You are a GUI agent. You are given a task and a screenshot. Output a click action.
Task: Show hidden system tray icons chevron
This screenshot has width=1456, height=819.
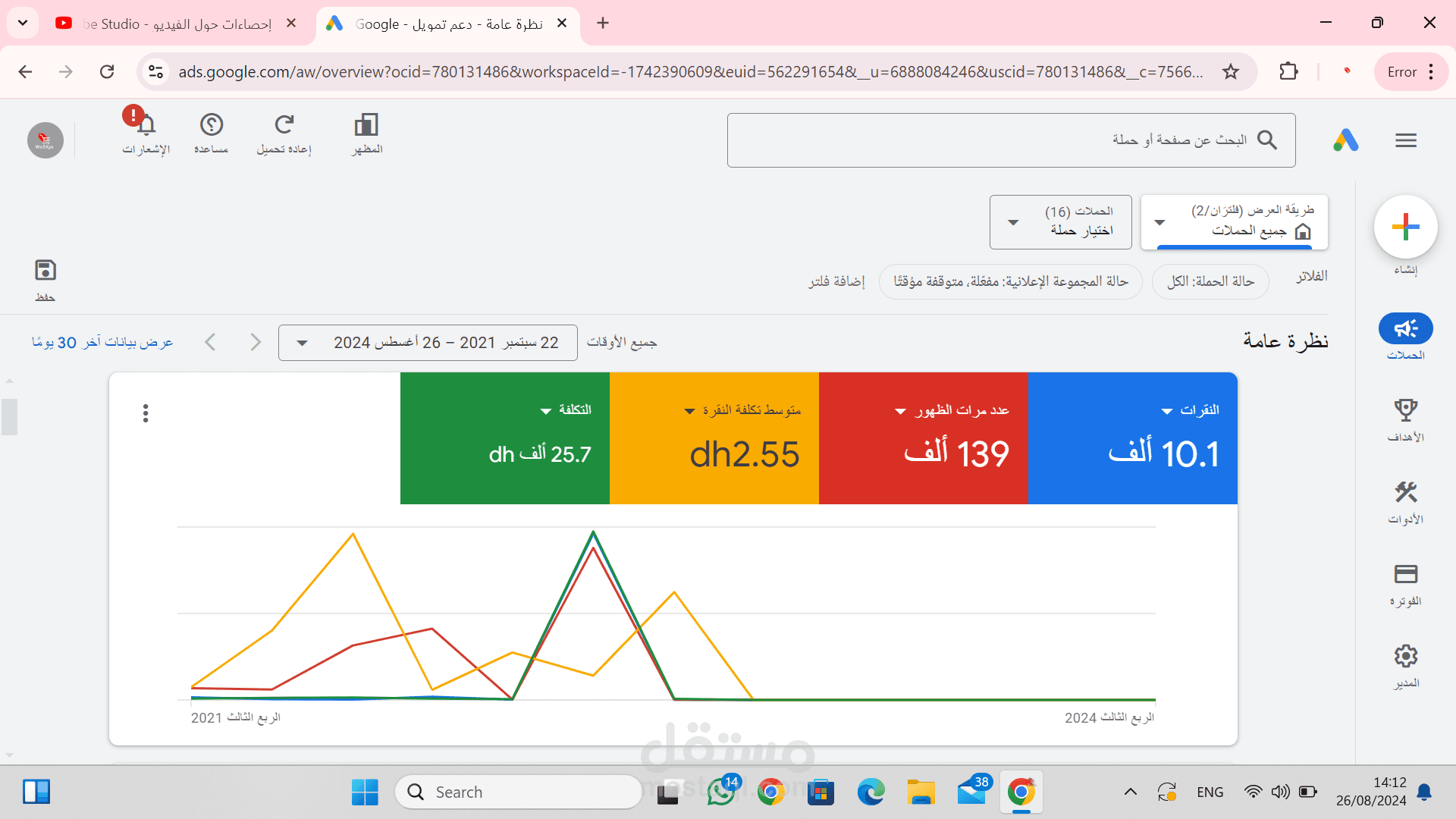click(x=1130, y=792)
